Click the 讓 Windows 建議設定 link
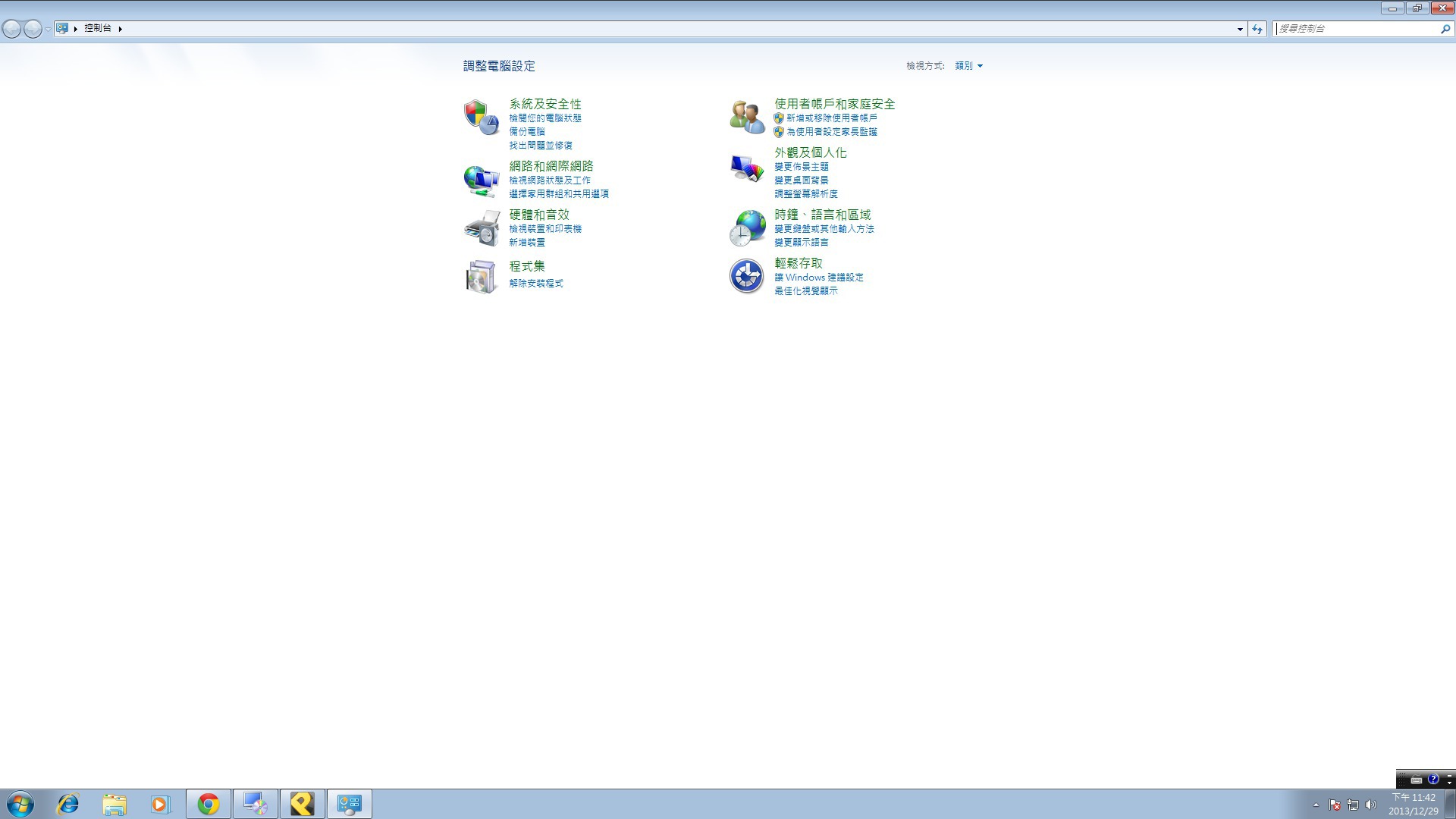 tap(819, 278)
